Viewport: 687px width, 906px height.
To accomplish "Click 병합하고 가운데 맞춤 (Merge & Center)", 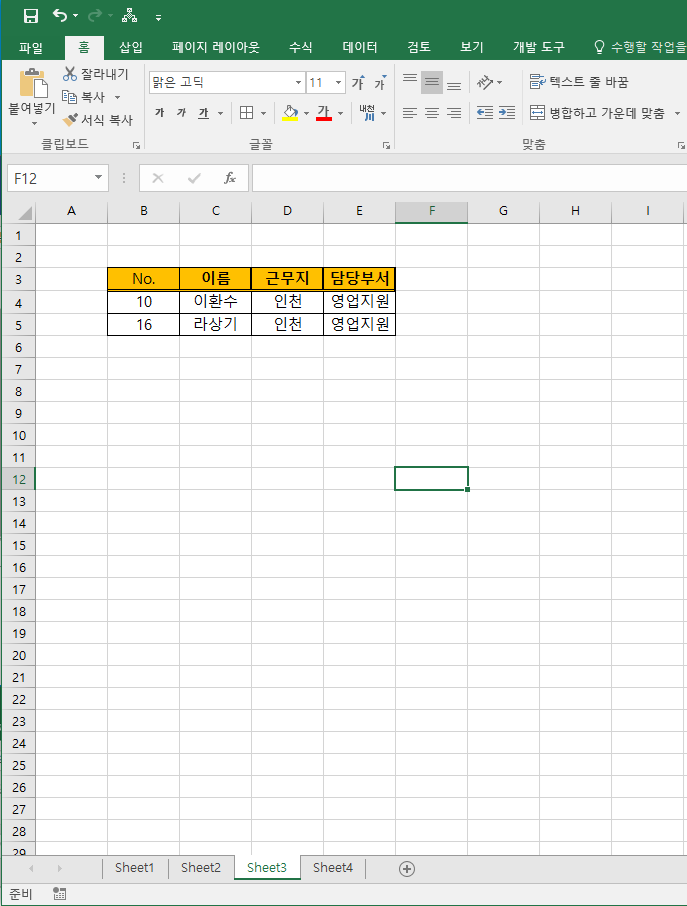I will click(x=597, y=113).
